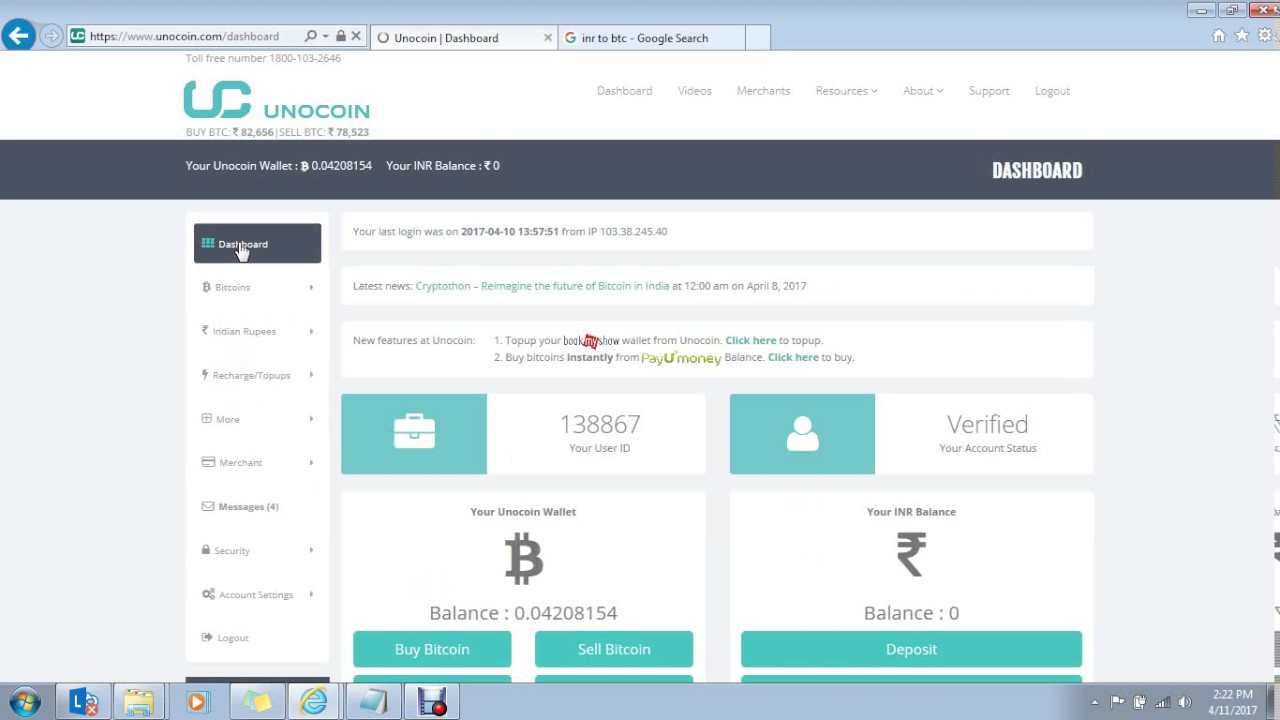
Task: Expand the Merchant sidebar submenu
Action: point(311,462)
